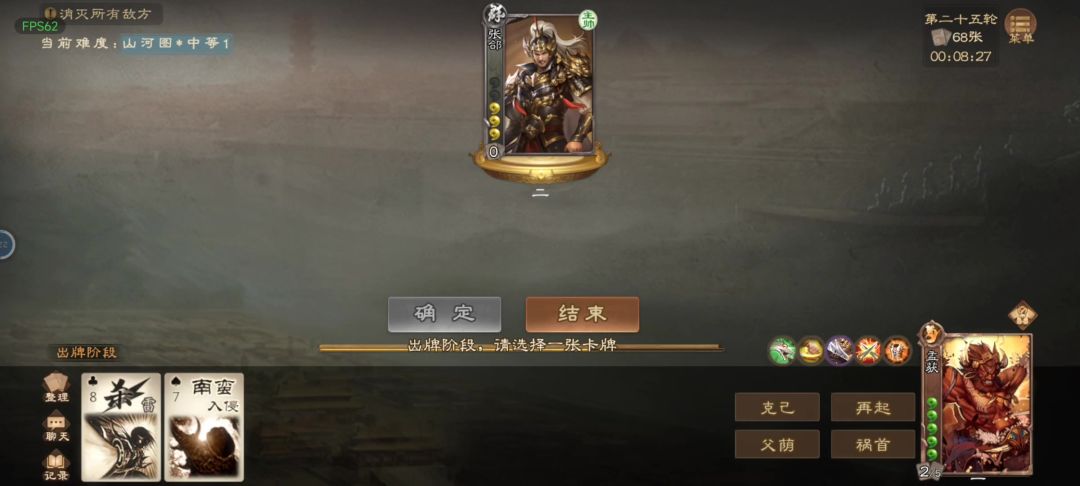The image size is (1080, 486).
Task: Click the purple blade weapon icon
Action: 840,351
